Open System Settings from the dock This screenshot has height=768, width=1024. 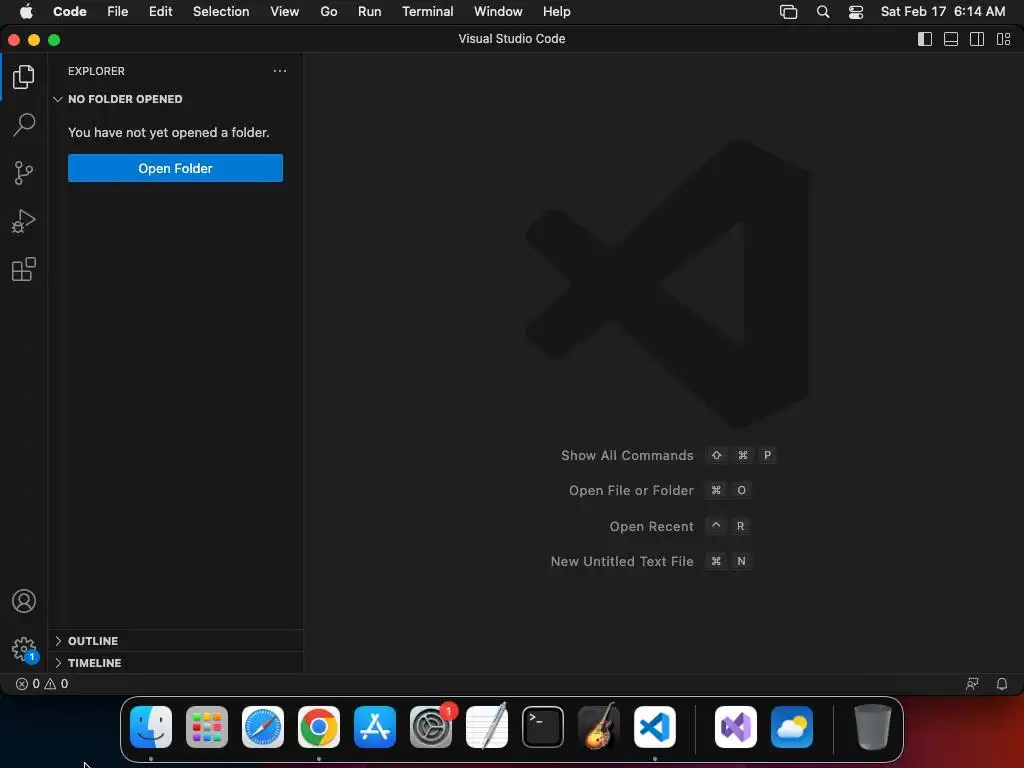click(x=431, y=727)
